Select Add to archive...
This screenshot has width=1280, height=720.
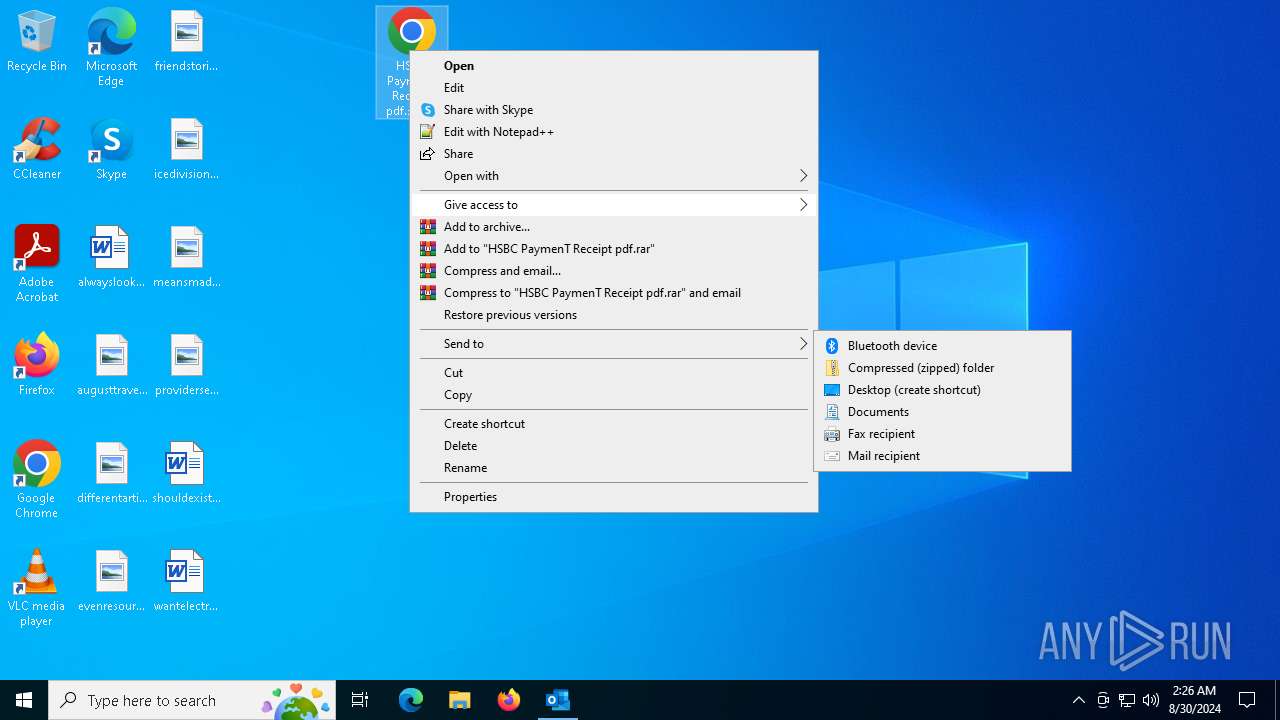[x=614, y=227]
